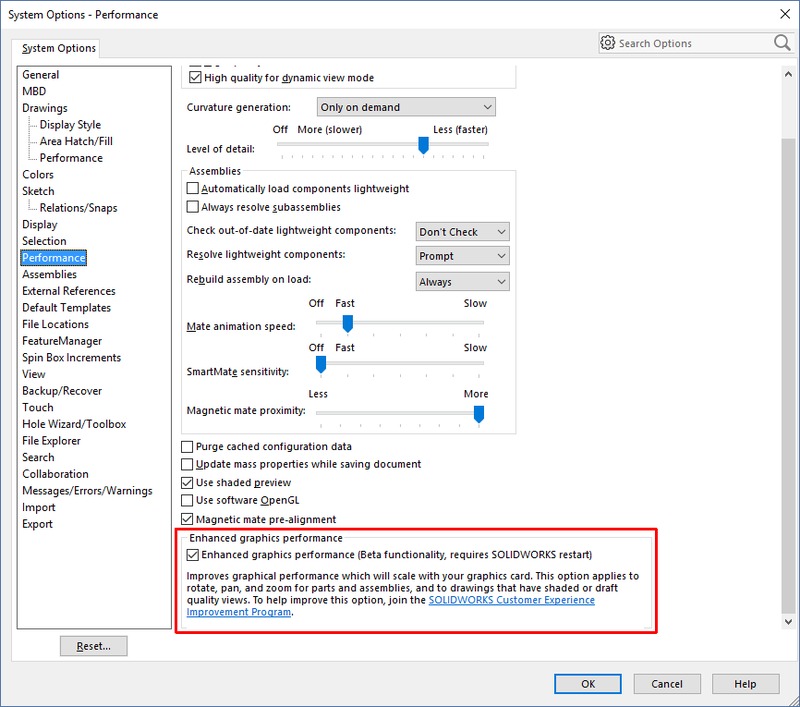Toggle Enhanced graphics performance checkbox
The height and width of the screenshot is (707, 800).
(194, 555)
